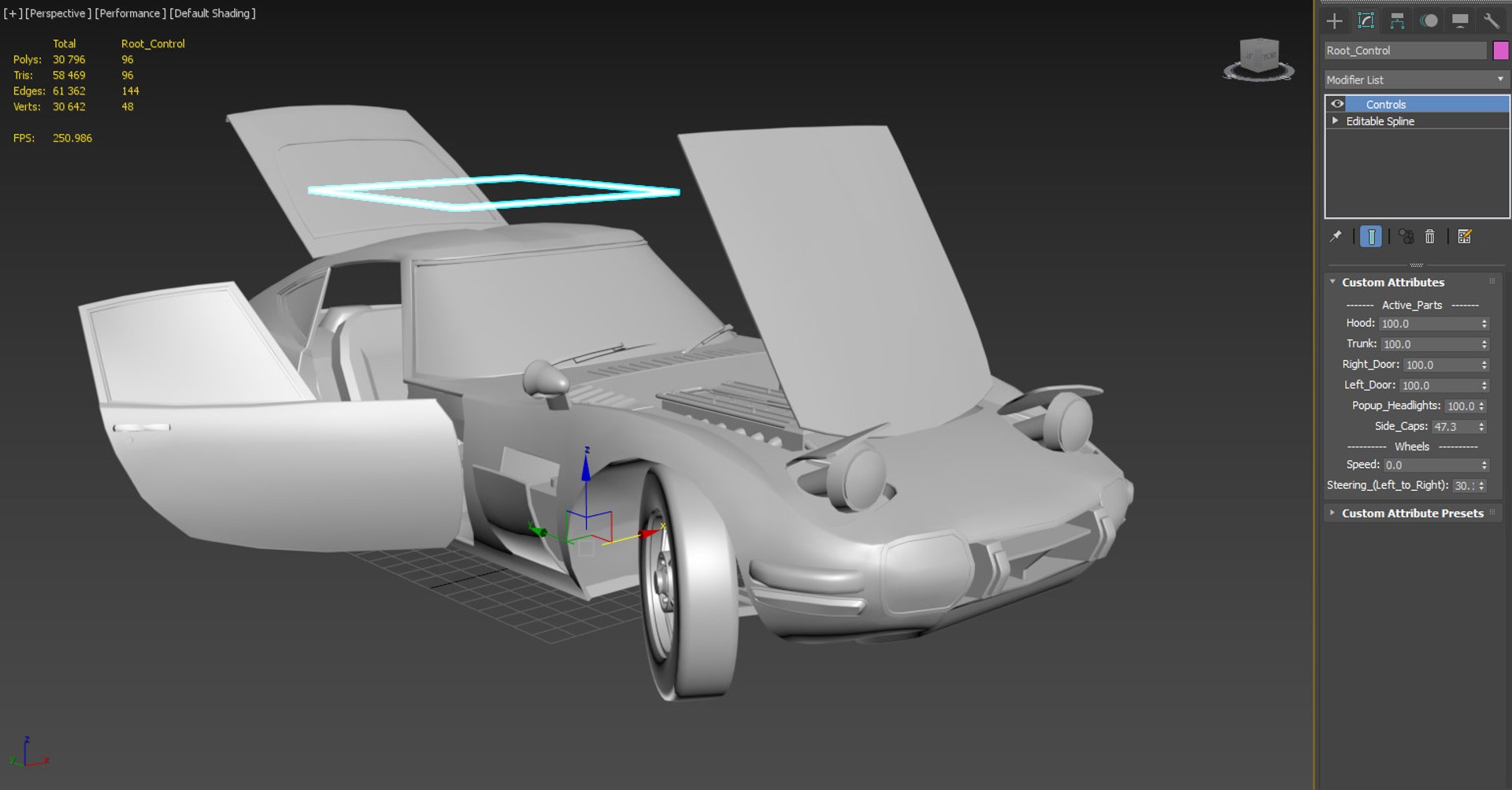This screenshot has height=790, width=1512.
Task: Open the [Default Shading] viewport menu
Action: pos(213,13)
